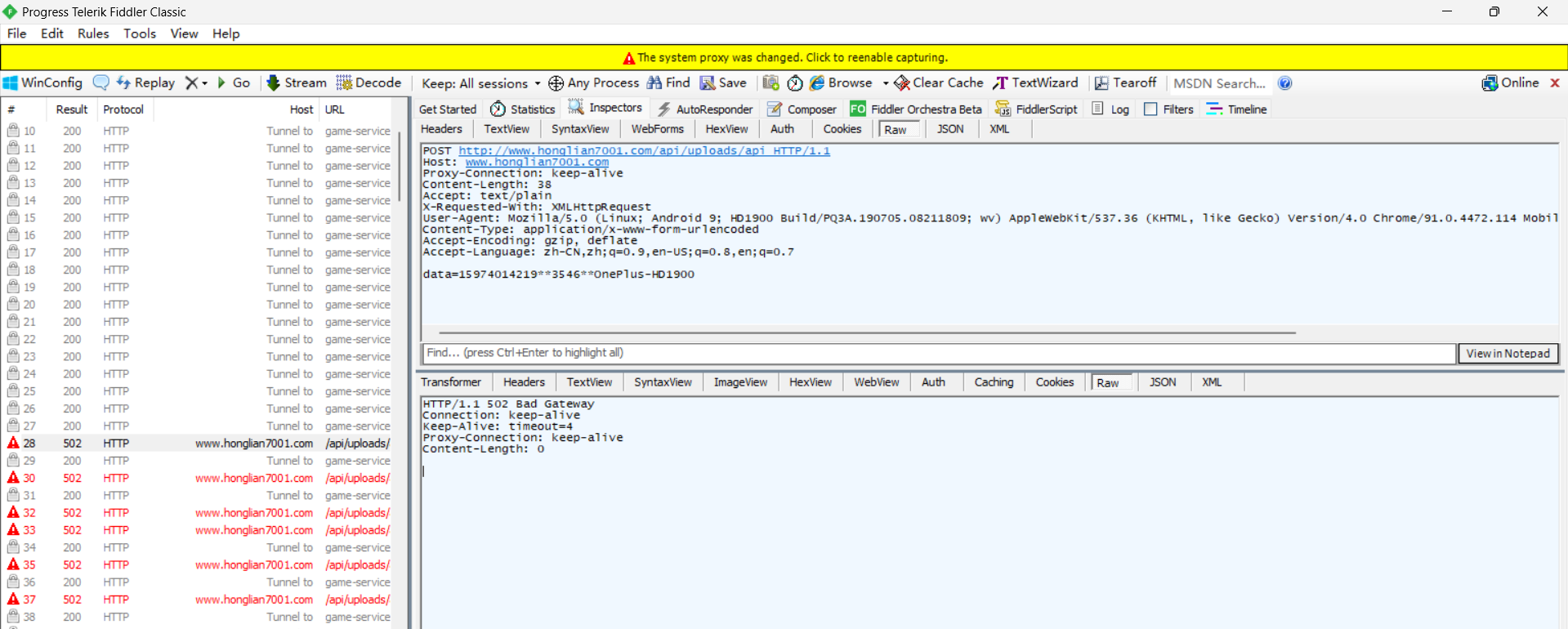This screenshot has width=1568, height=629.
Task: Open the Timeline tab
Action: pos(1237,109)
